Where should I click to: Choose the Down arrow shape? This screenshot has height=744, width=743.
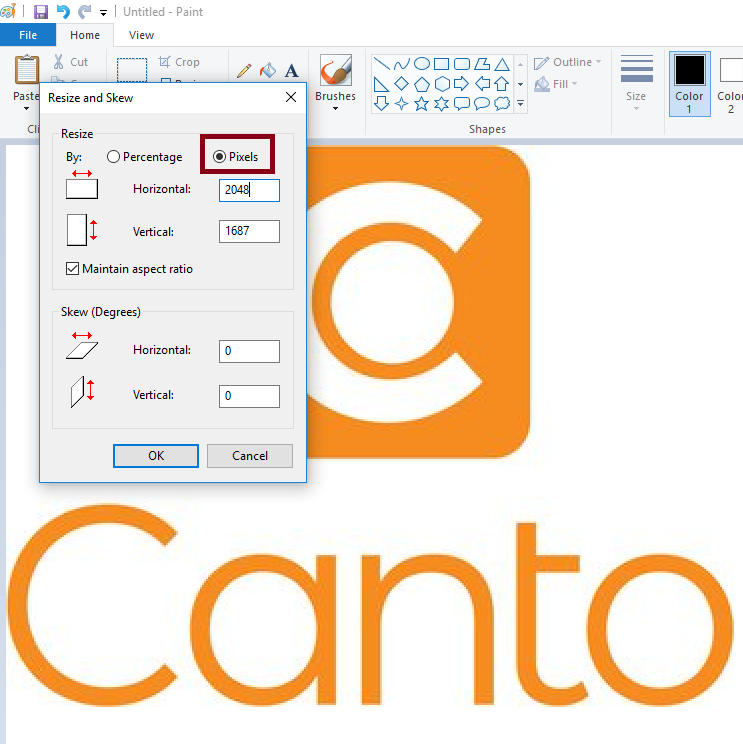coord(381,103)
